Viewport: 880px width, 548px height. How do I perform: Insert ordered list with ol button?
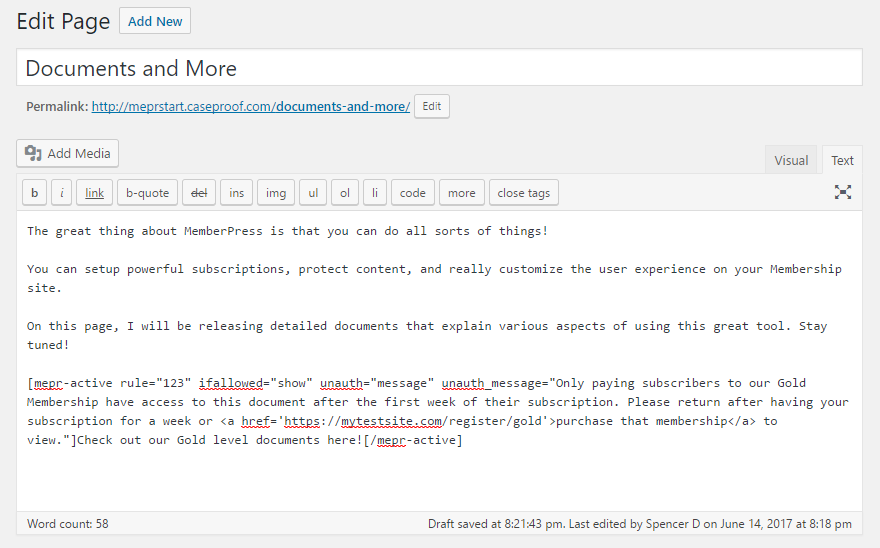[345, 193]
